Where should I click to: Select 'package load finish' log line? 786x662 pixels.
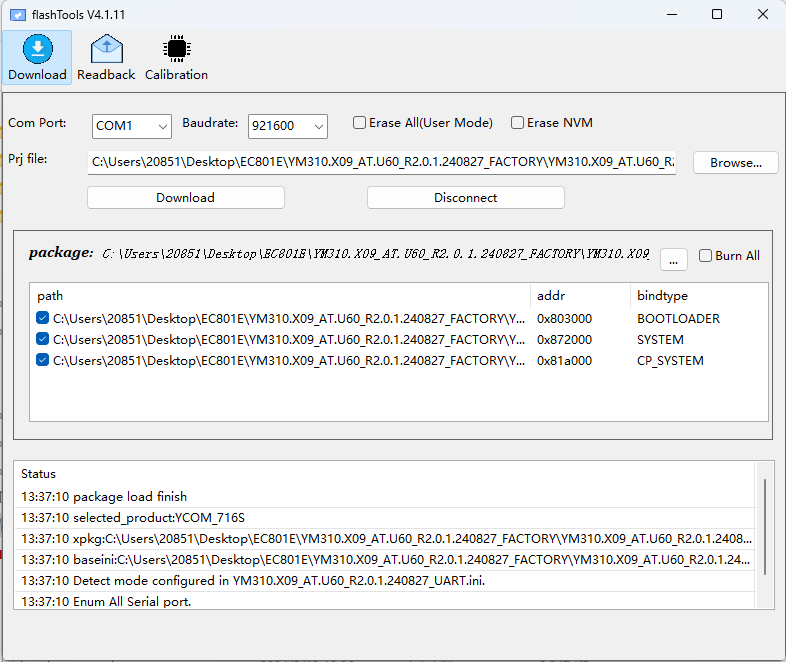coord(384,497)
